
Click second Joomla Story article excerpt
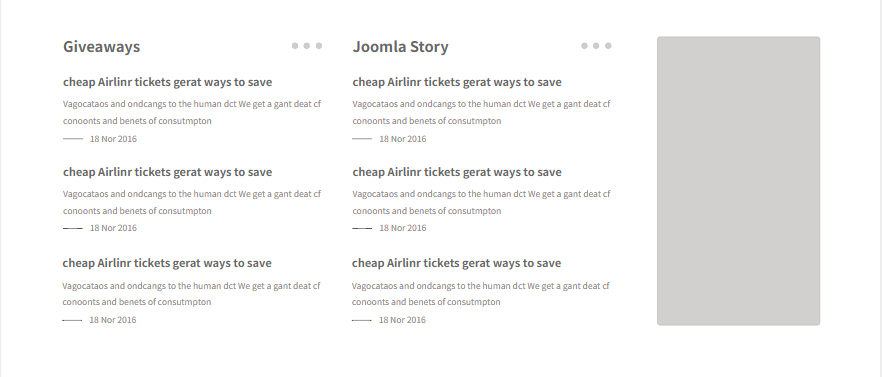click(x=482, y=202)
